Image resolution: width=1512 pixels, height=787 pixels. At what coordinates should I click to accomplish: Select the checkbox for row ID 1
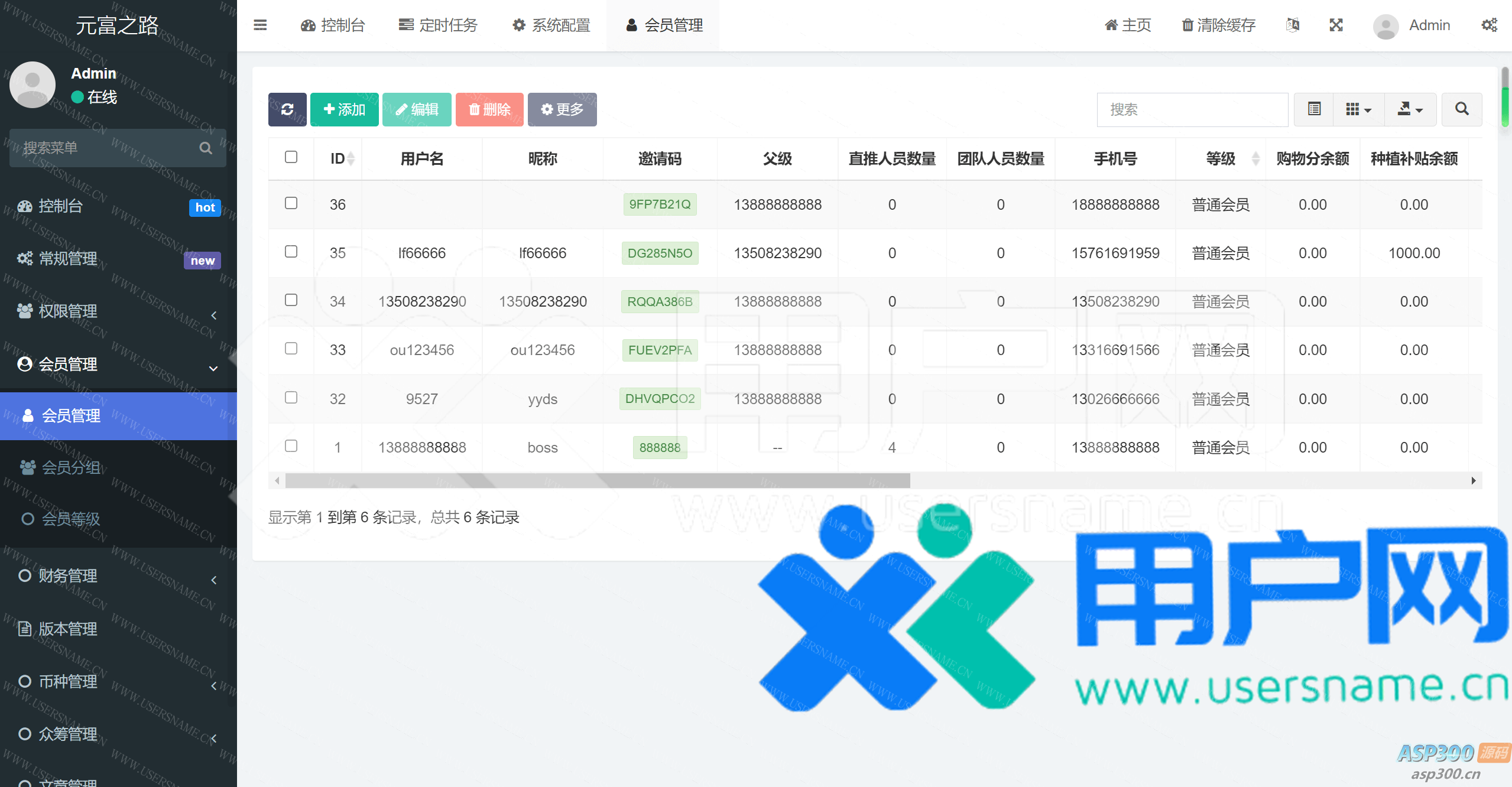point(291,446)
